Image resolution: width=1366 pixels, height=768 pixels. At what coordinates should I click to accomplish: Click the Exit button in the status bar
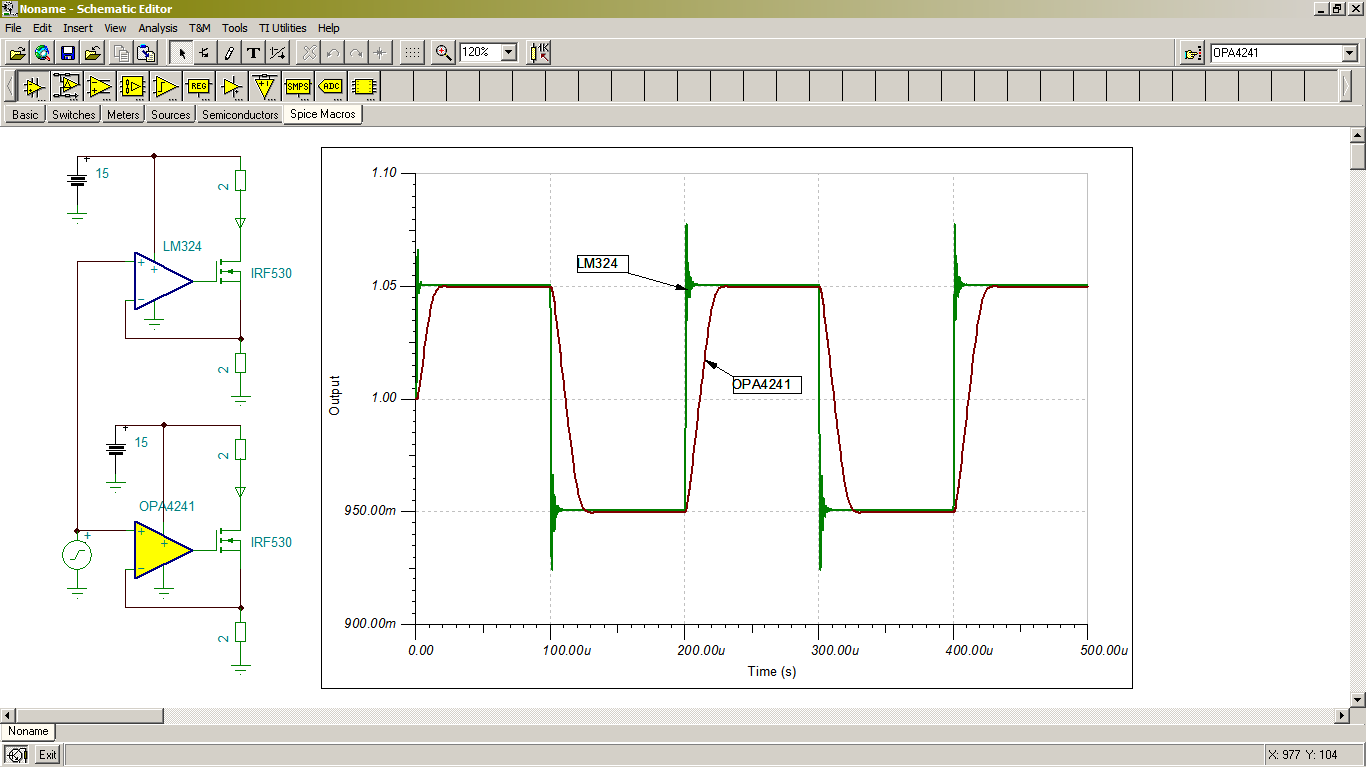tap(48, 755)
